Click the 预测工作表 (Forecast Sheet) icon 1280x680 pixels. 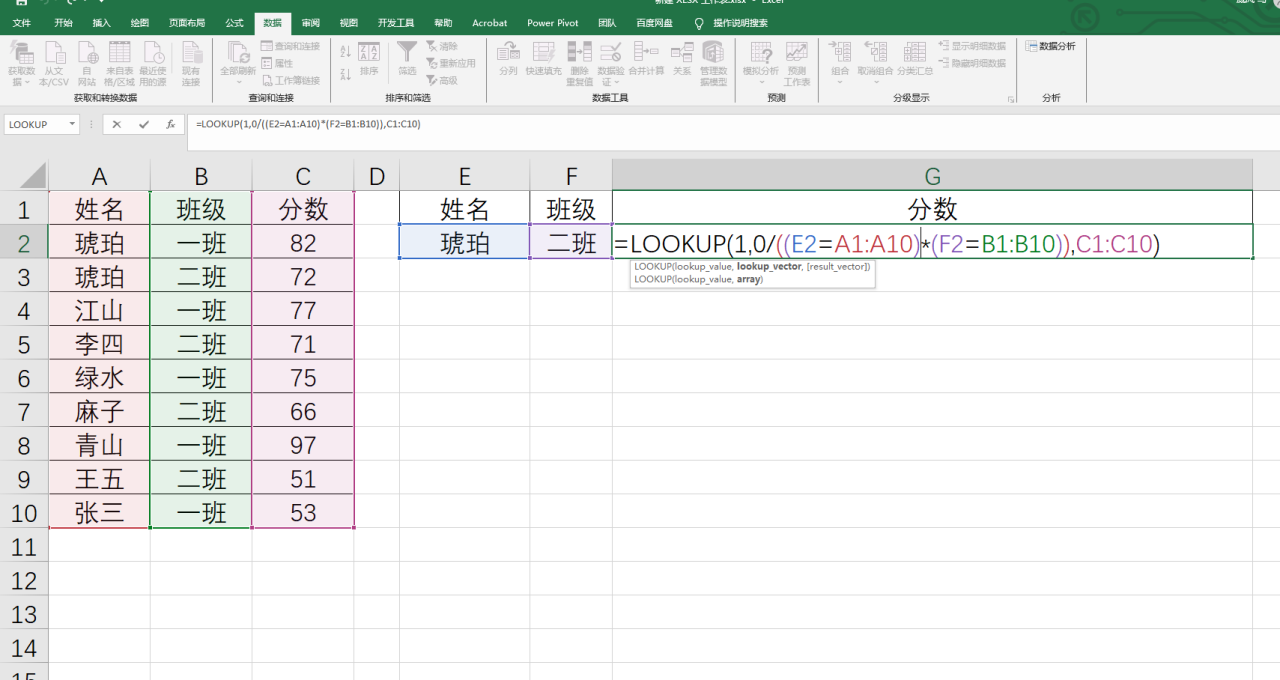click(x=797, y=53)
